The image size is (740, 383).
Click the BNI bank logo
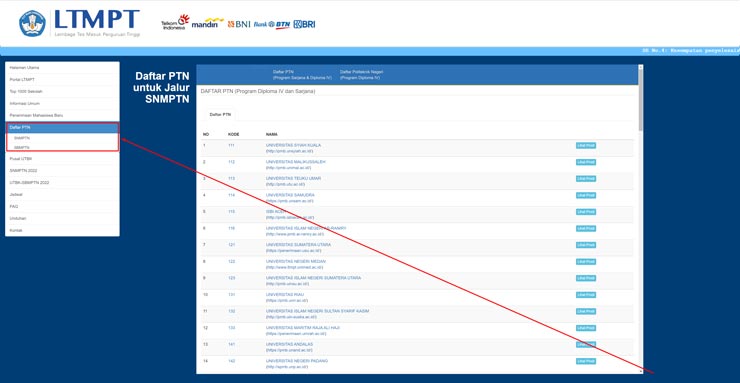[x=239, y=24]
